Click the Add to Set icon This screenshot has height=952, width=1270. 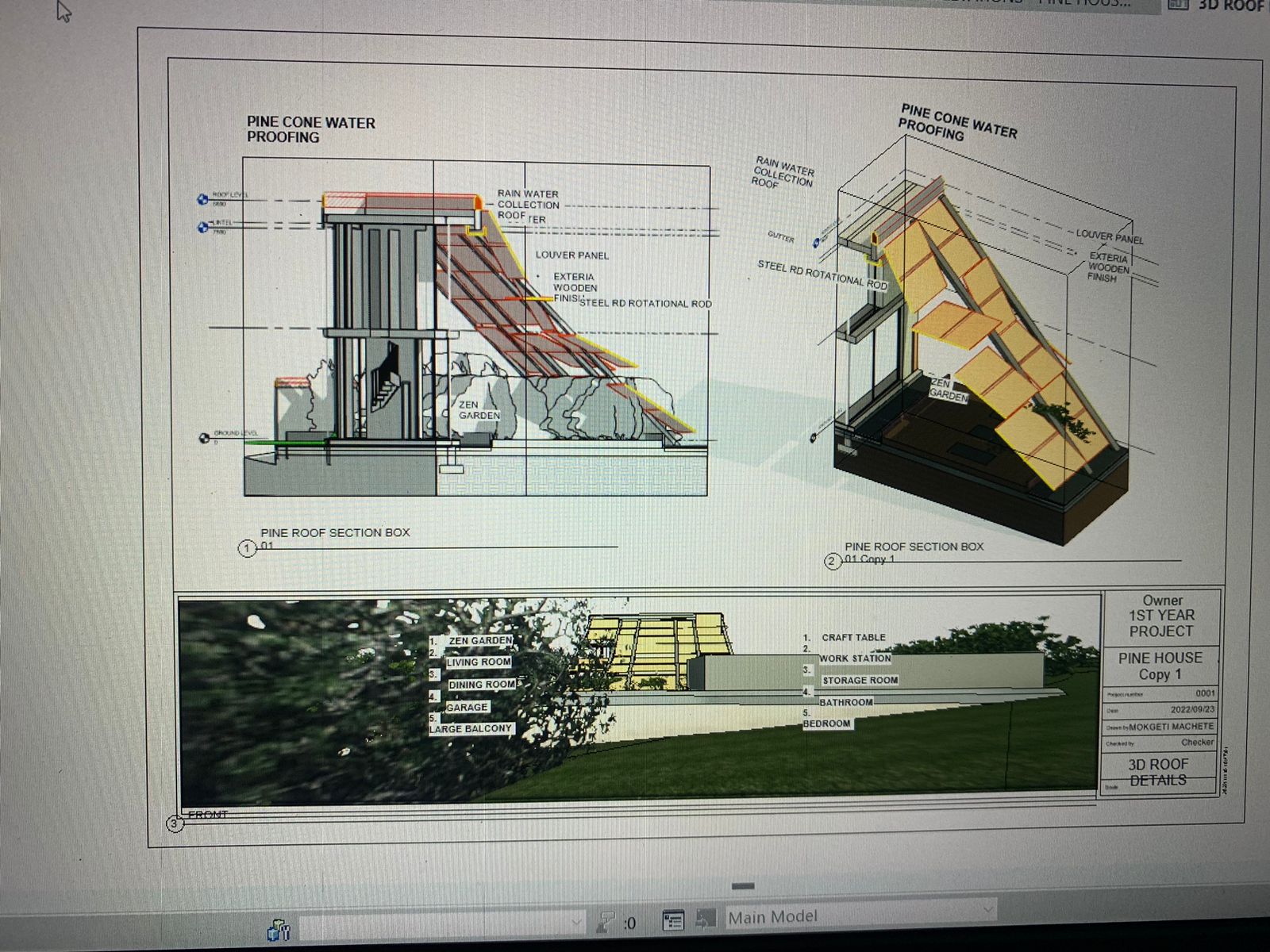tap(705, 919)
